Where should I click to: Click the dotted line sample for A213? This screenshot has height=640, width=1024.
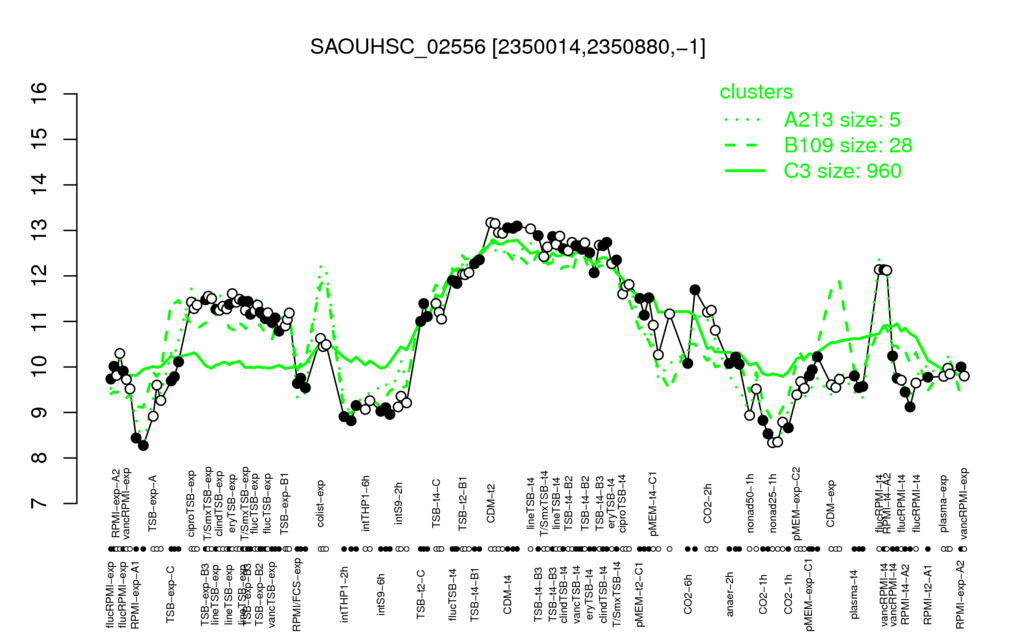coord(745,120)
